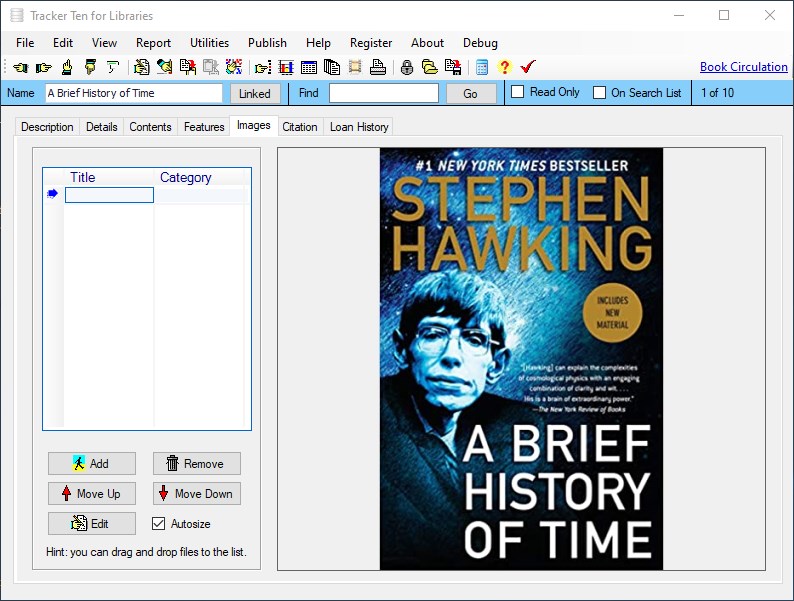
Task: Open the Publish menu
Action: click(267, 43)
